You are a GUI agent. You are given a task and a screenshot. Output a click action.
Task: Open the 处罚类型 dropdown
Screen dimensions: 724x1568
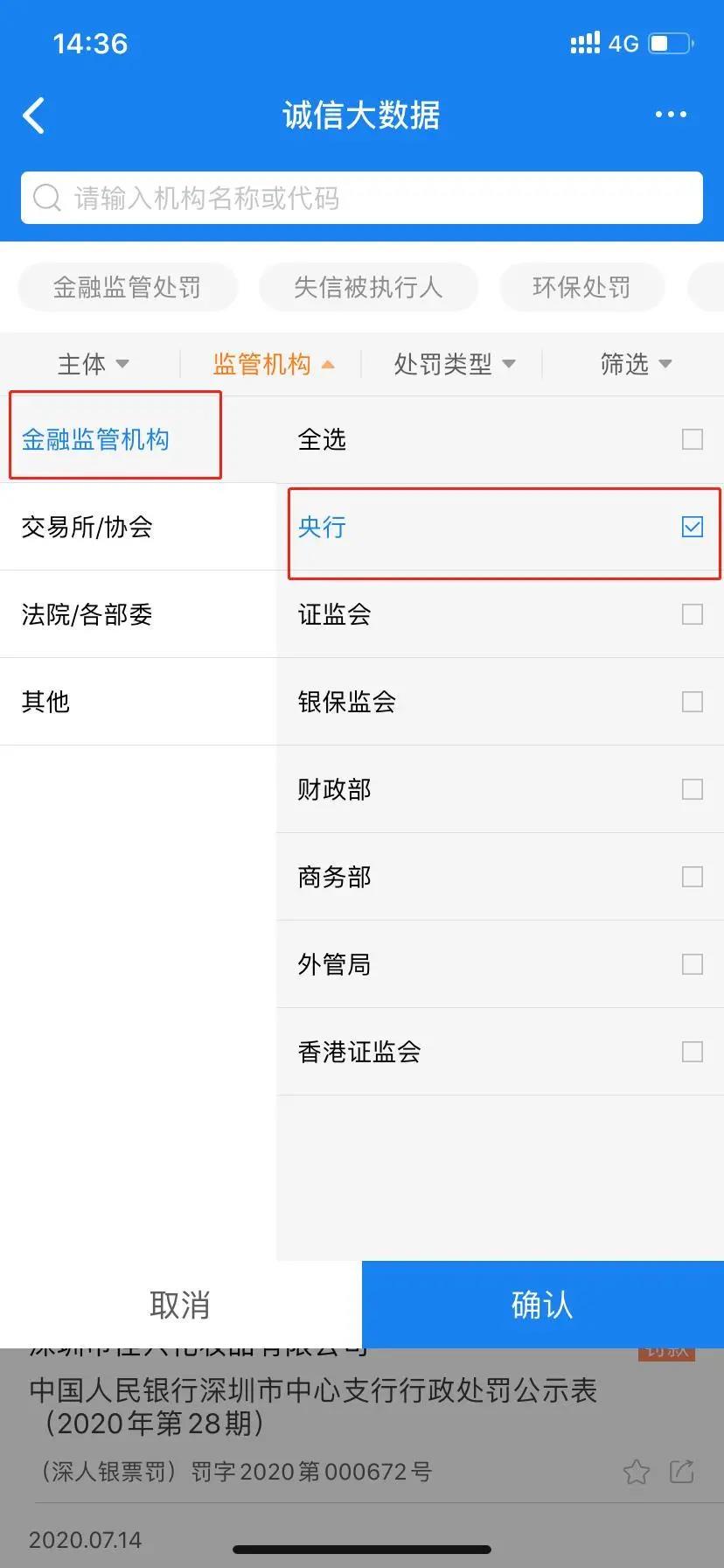click(454, 364)
